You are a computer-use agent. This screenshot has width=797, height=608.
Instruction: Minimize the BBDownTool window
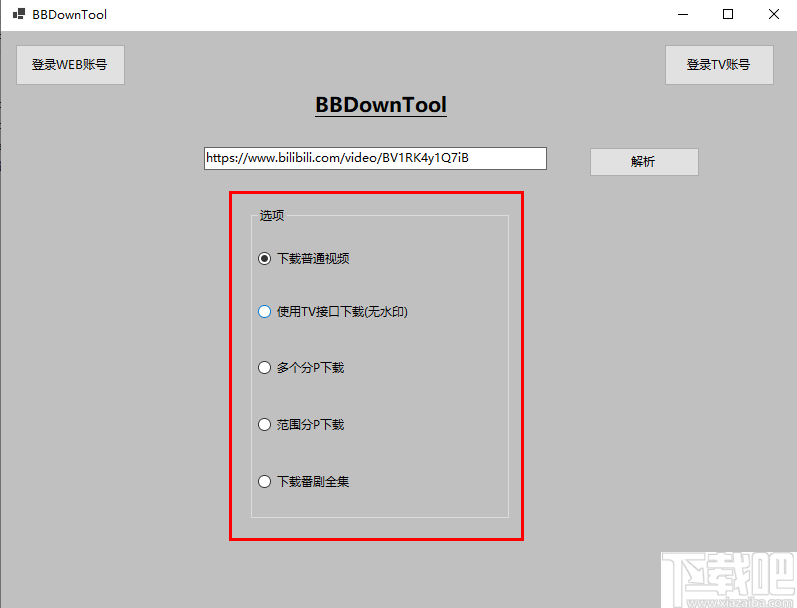click(x=683, y=14)
